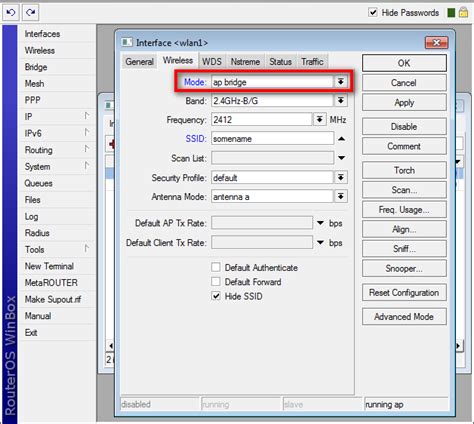Toggle Hide Passwords checkbox
This screenshot has height=424, width=474.
click(x=373, y=13)
